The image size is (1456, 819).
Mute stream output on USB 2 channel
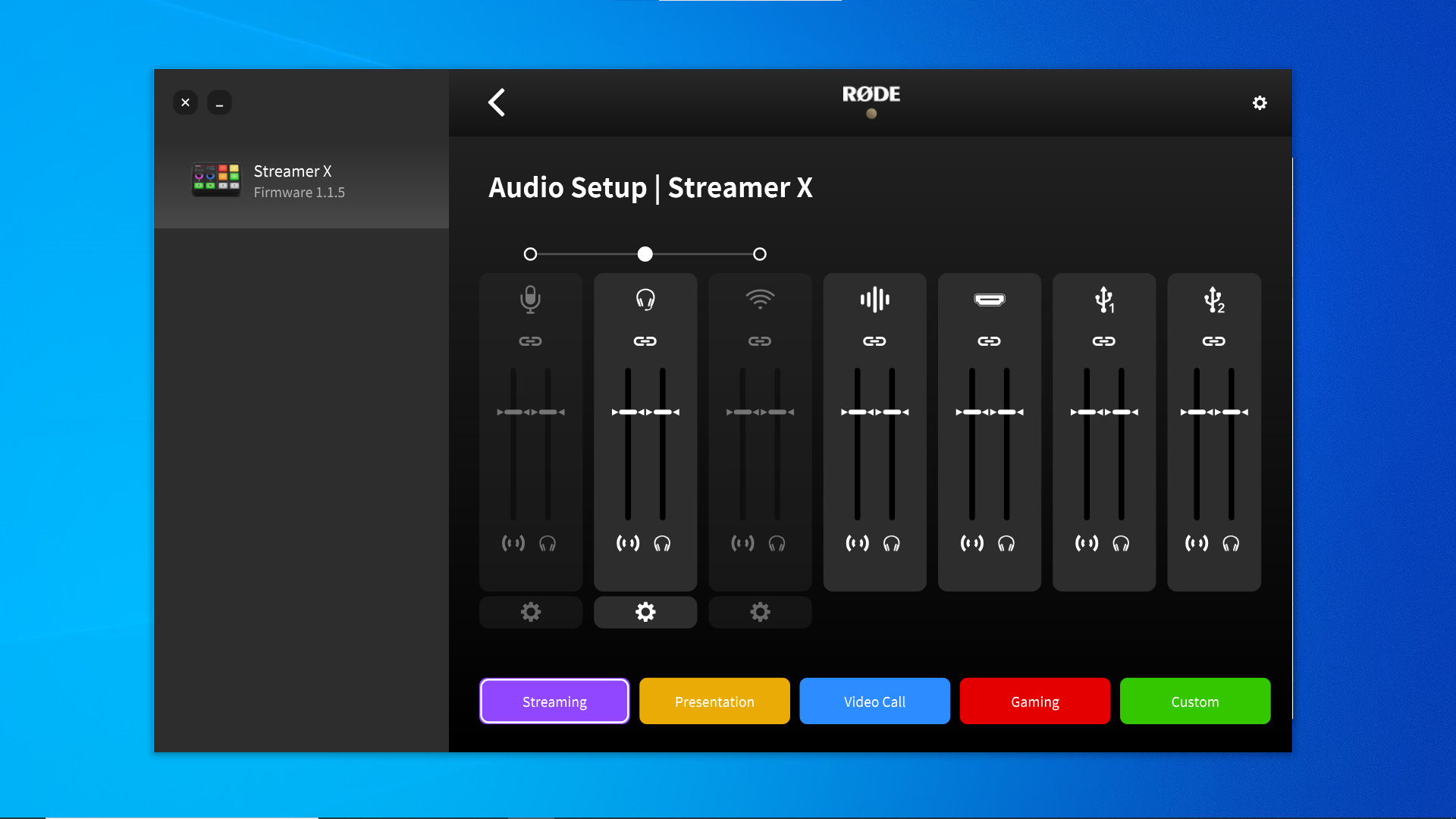pos(1197,543)
